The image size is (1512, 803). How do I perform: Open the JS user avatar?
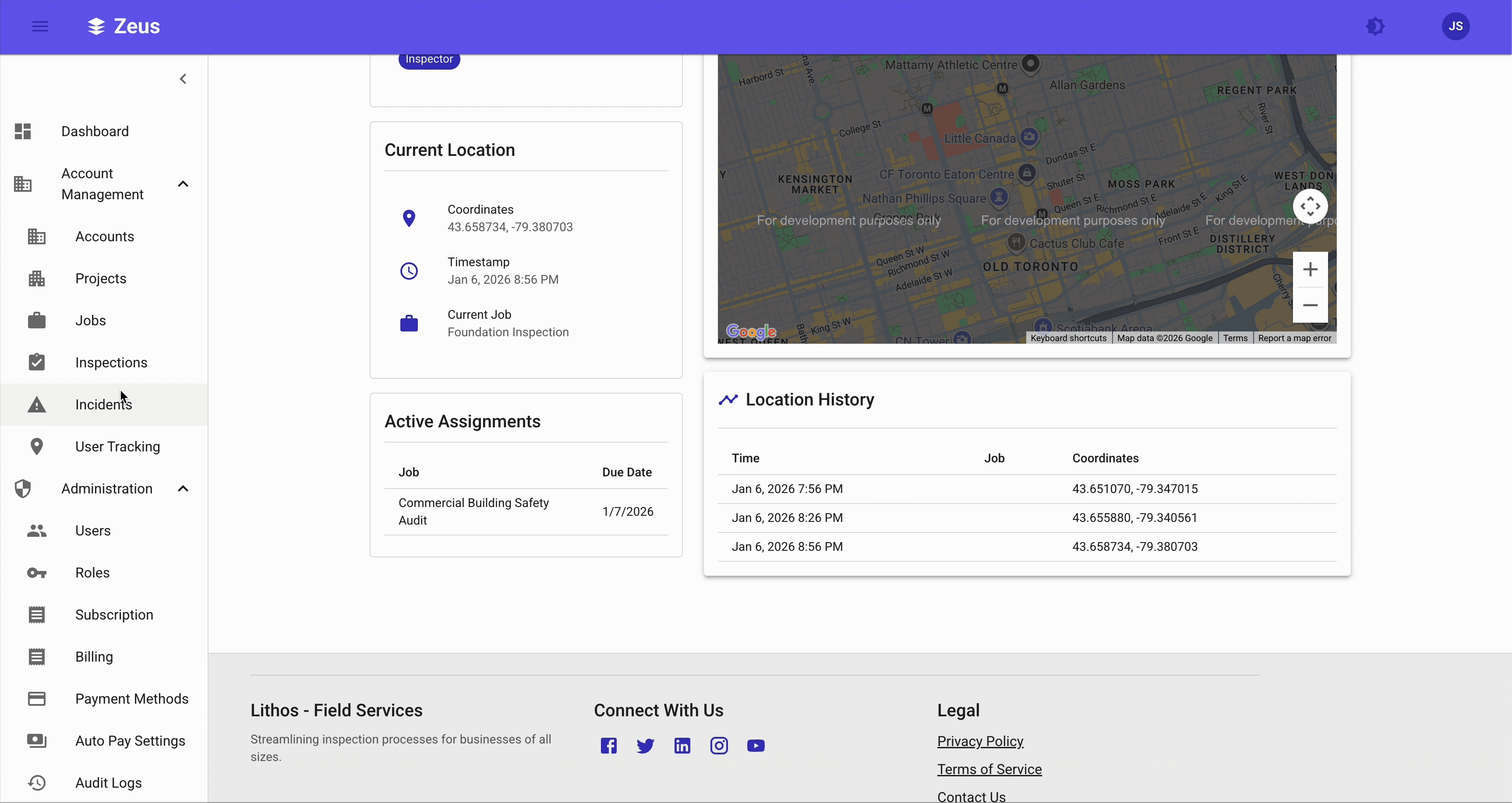click(1455, 26)
